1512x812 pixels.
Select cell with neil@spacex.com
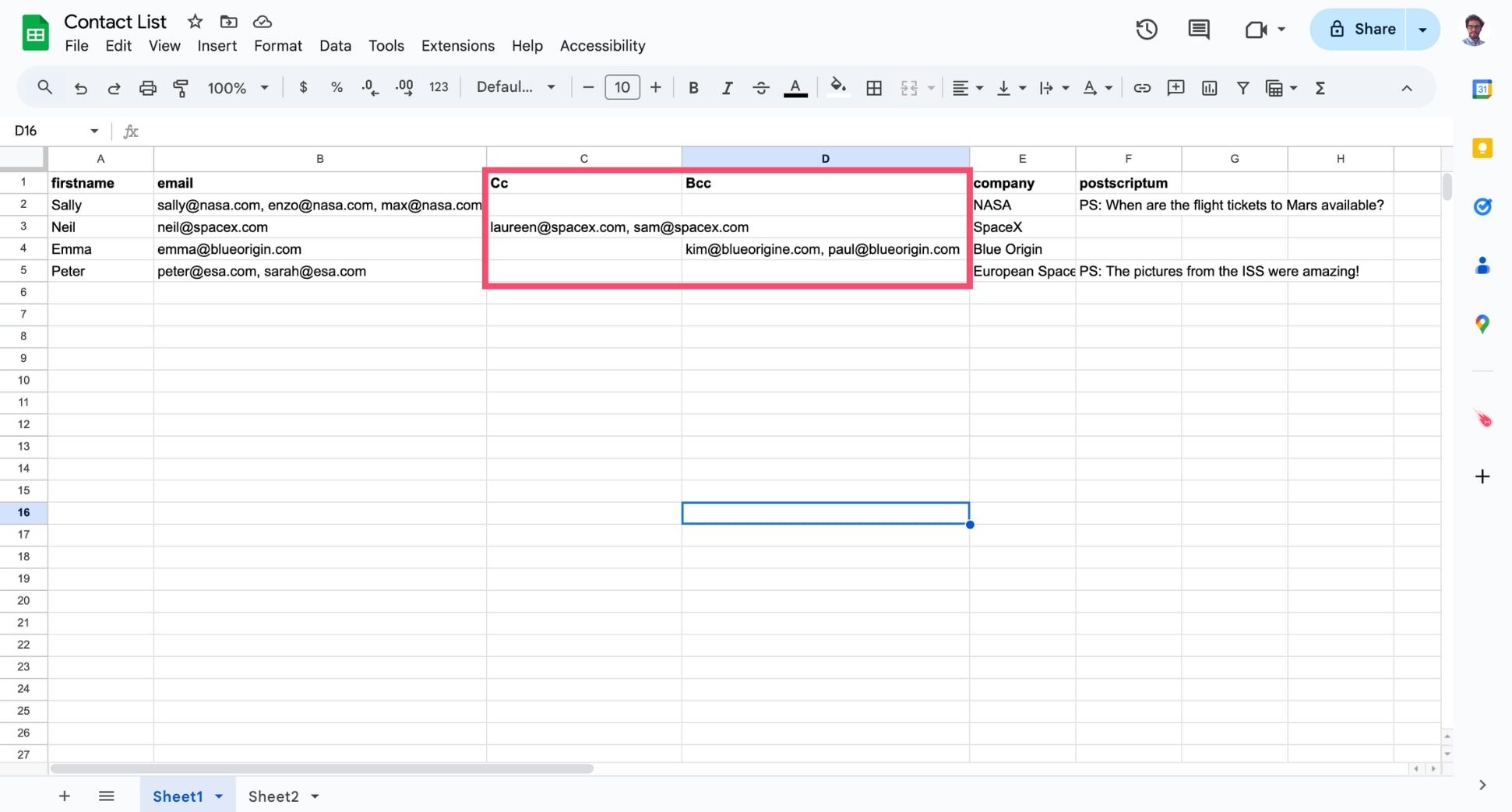coord(320,227)
